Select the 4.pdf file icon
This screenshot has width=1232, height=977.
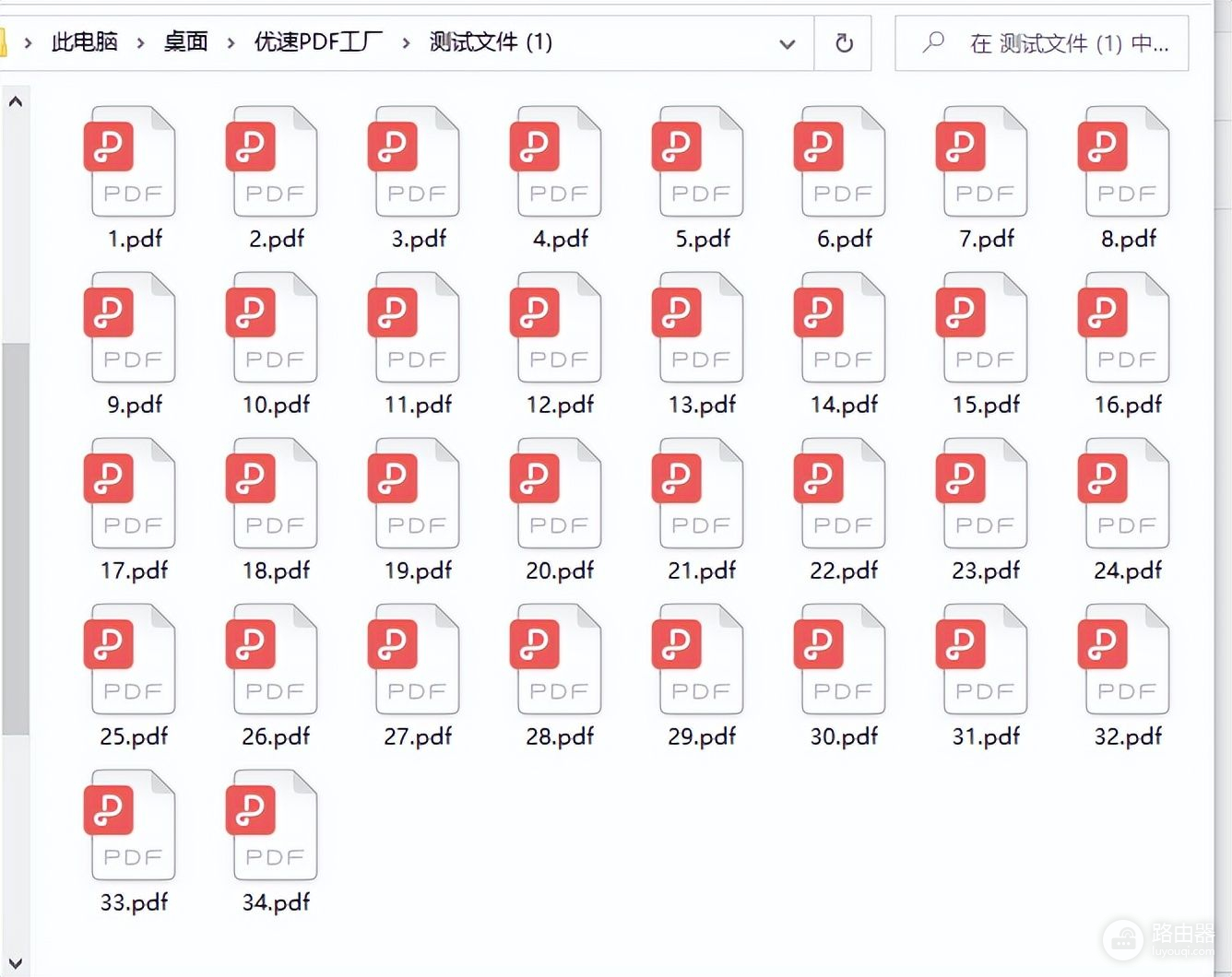click(x=557, y=161)
